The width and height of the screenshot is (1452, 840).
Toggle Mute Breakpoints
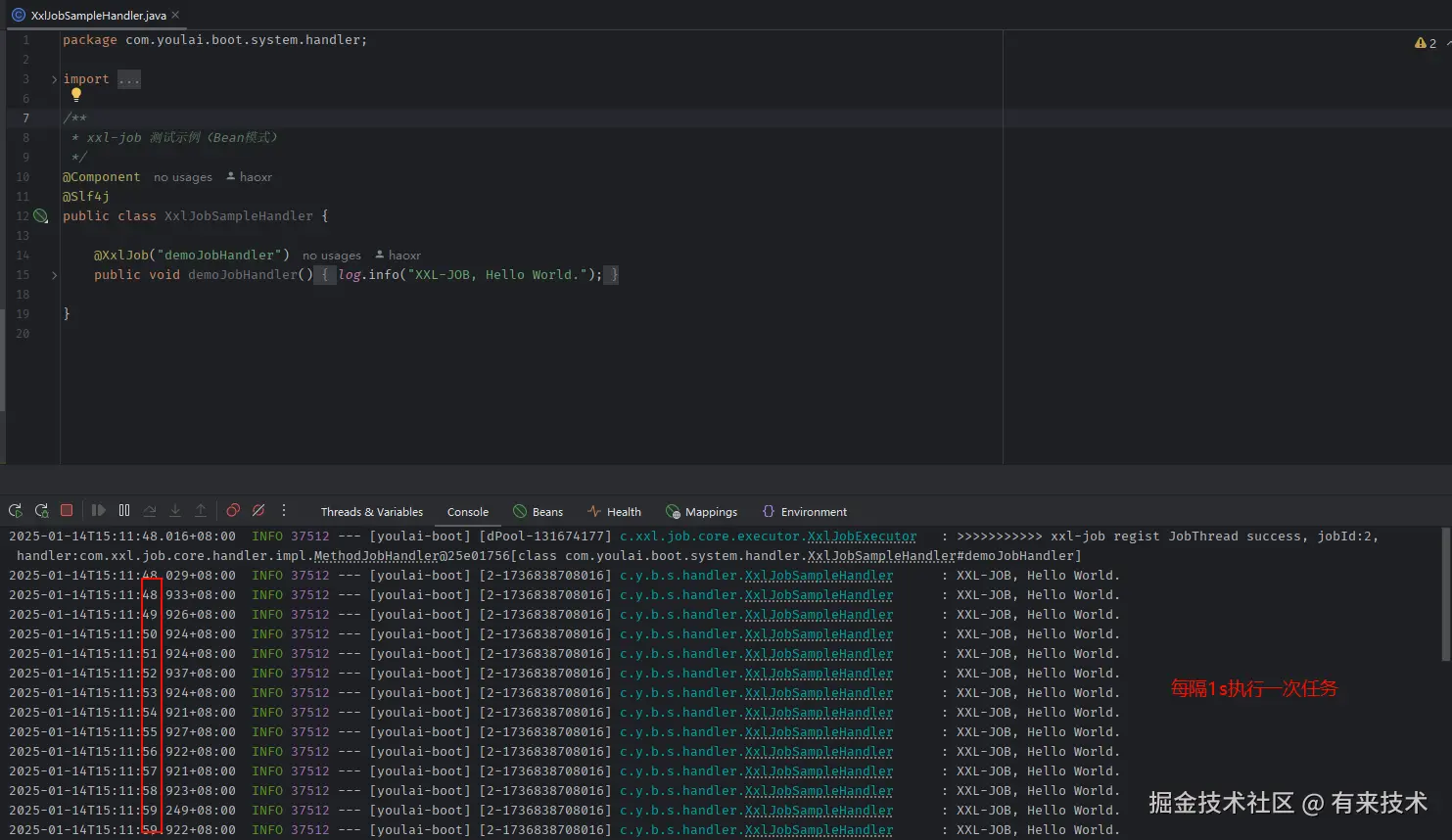click(258, 511)
